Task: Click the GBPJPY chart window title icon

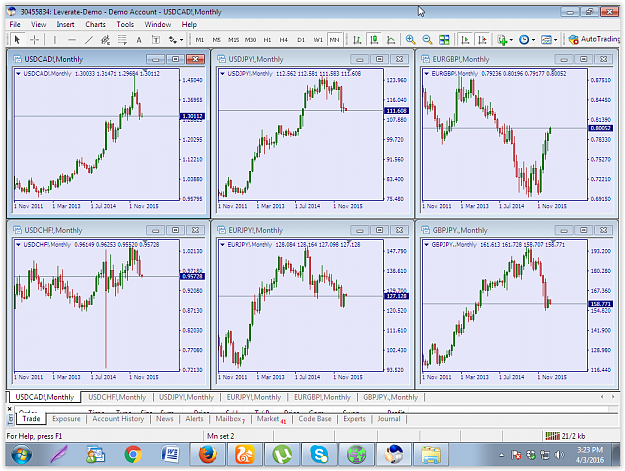Action: 426,230
